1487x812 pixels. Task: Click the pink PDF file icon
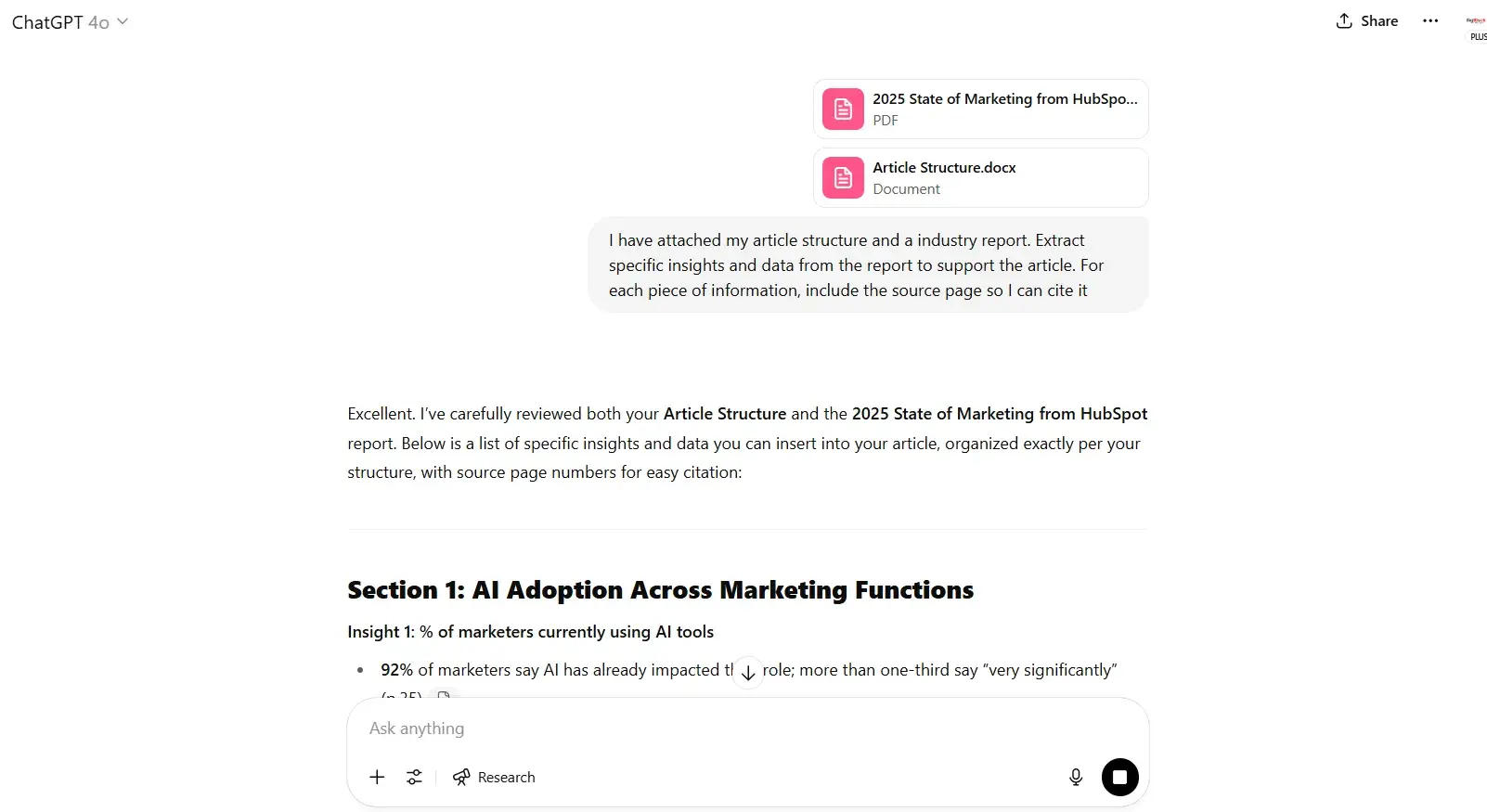[842, 109]
